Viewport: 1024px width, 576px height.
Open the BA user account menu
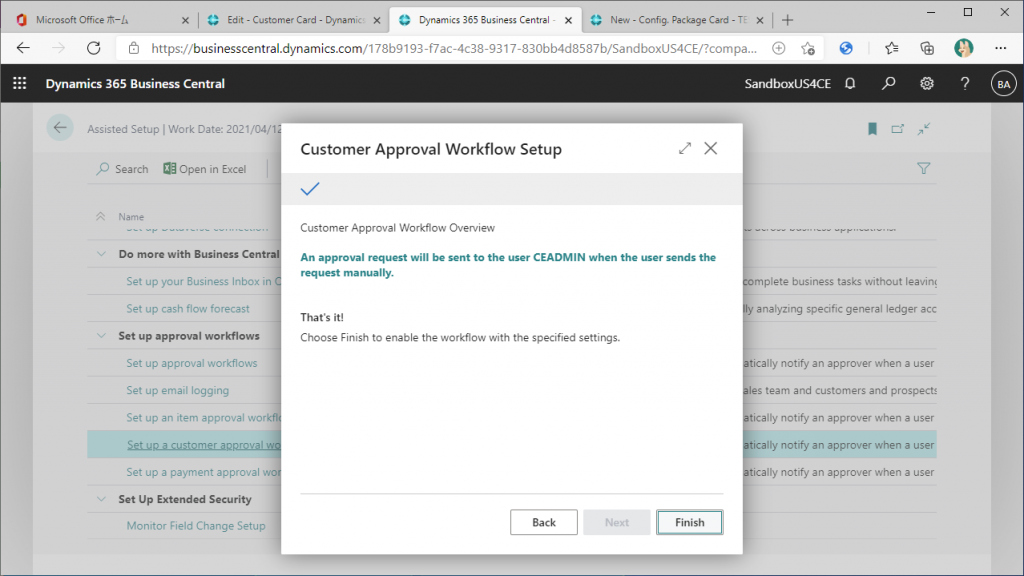(x=1003, y=84)
